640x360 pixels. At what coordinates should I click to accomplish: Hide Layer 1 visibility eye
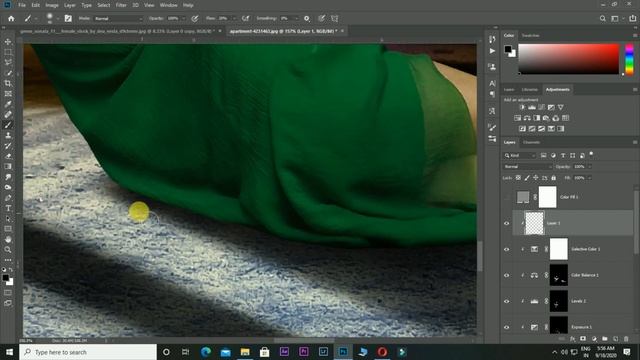507,223
